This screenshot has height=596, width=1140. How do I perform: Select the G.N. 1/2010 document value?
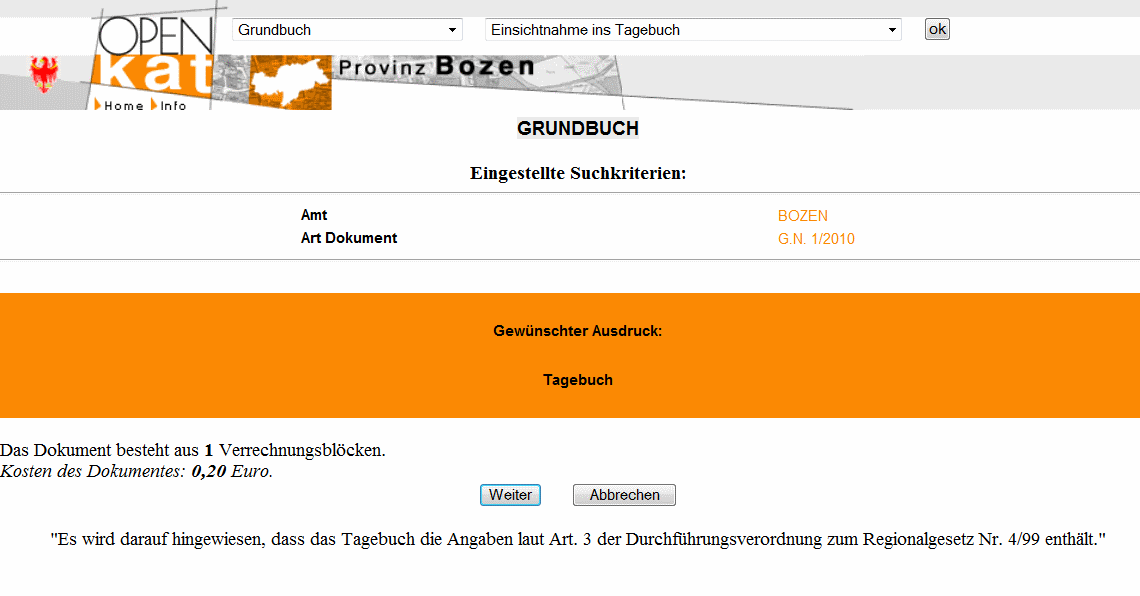(x=816, y=239)
